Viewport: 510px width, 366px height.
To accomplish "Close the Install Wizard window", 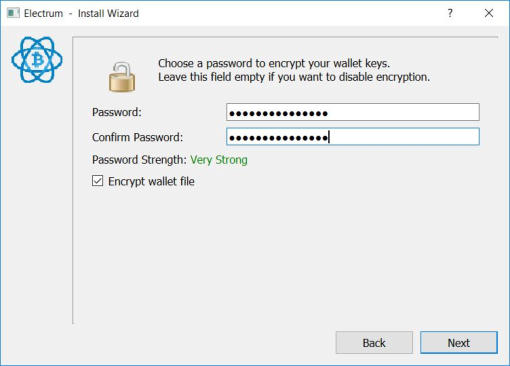I will 489,13.
